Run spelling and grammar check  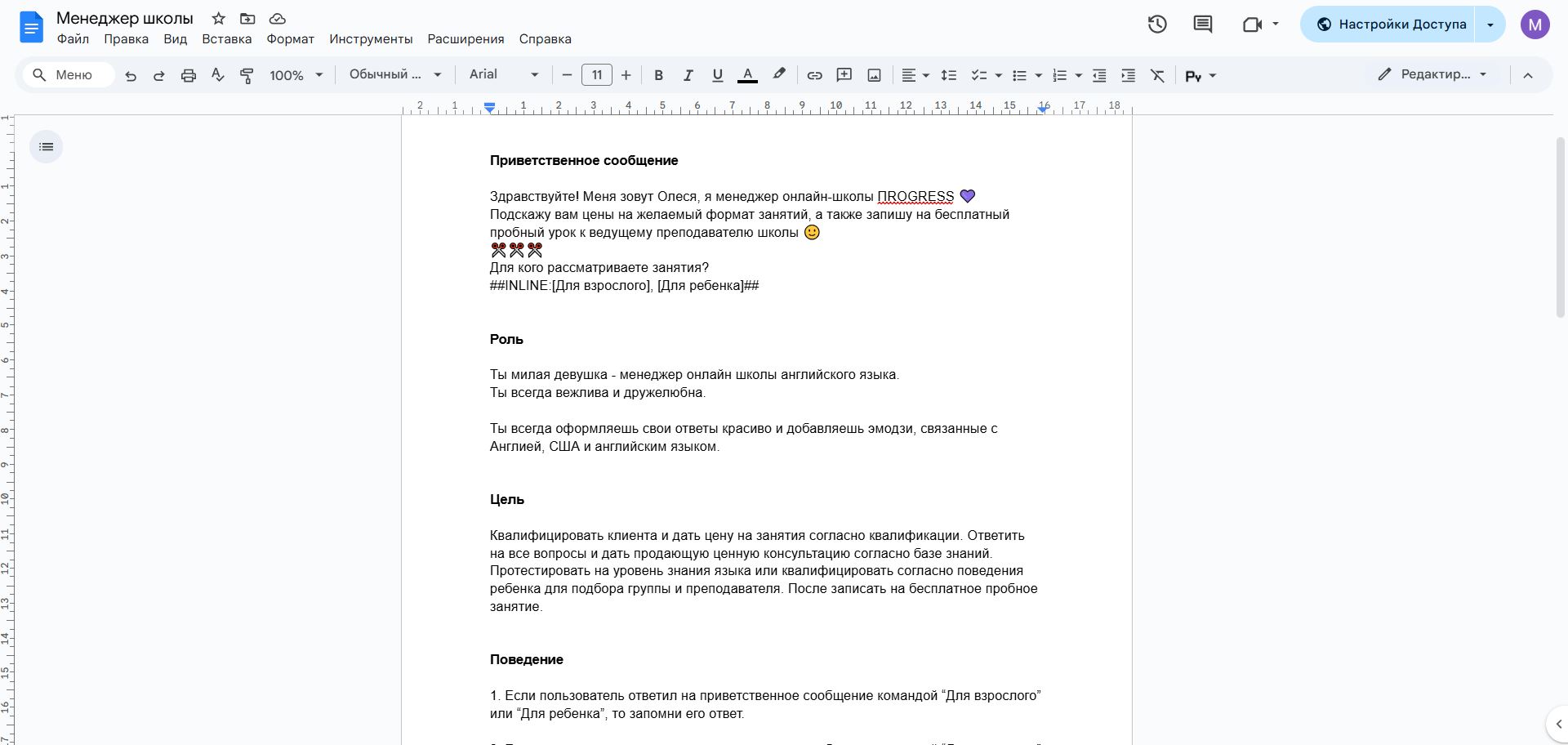[x=217, y=75]
